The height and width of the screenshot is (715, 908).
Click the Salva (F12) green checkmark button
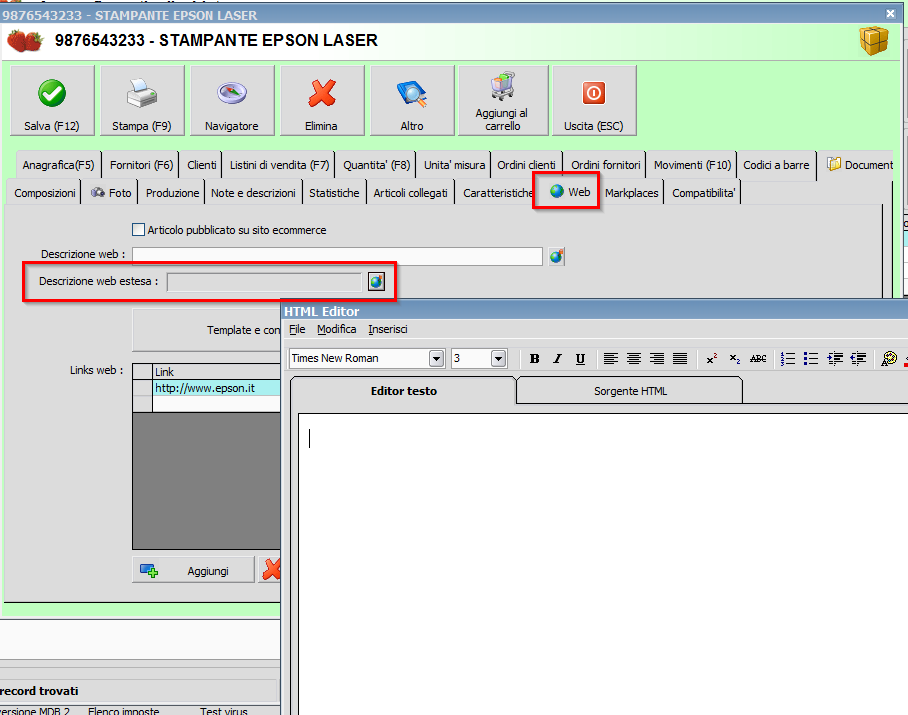pyautogui.click(x=52, y=101)
